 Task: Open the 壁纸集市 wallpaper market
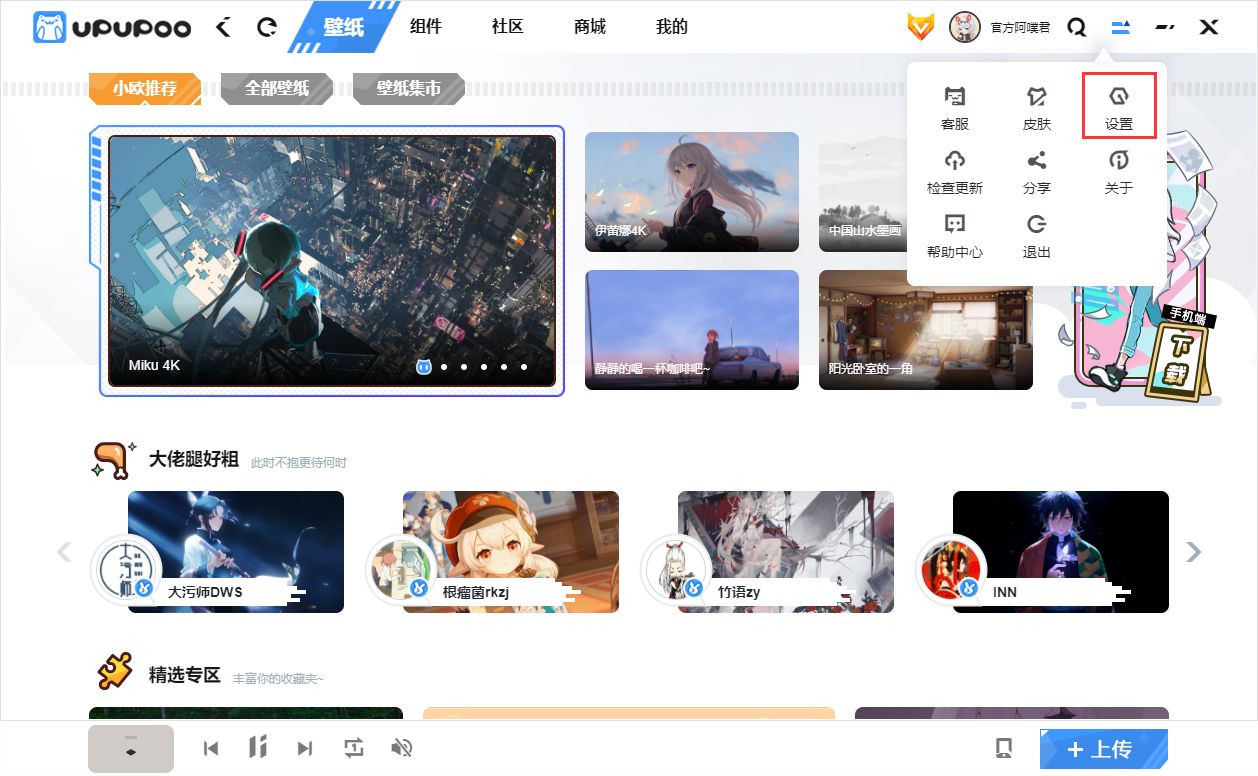(x=408, y=88)
